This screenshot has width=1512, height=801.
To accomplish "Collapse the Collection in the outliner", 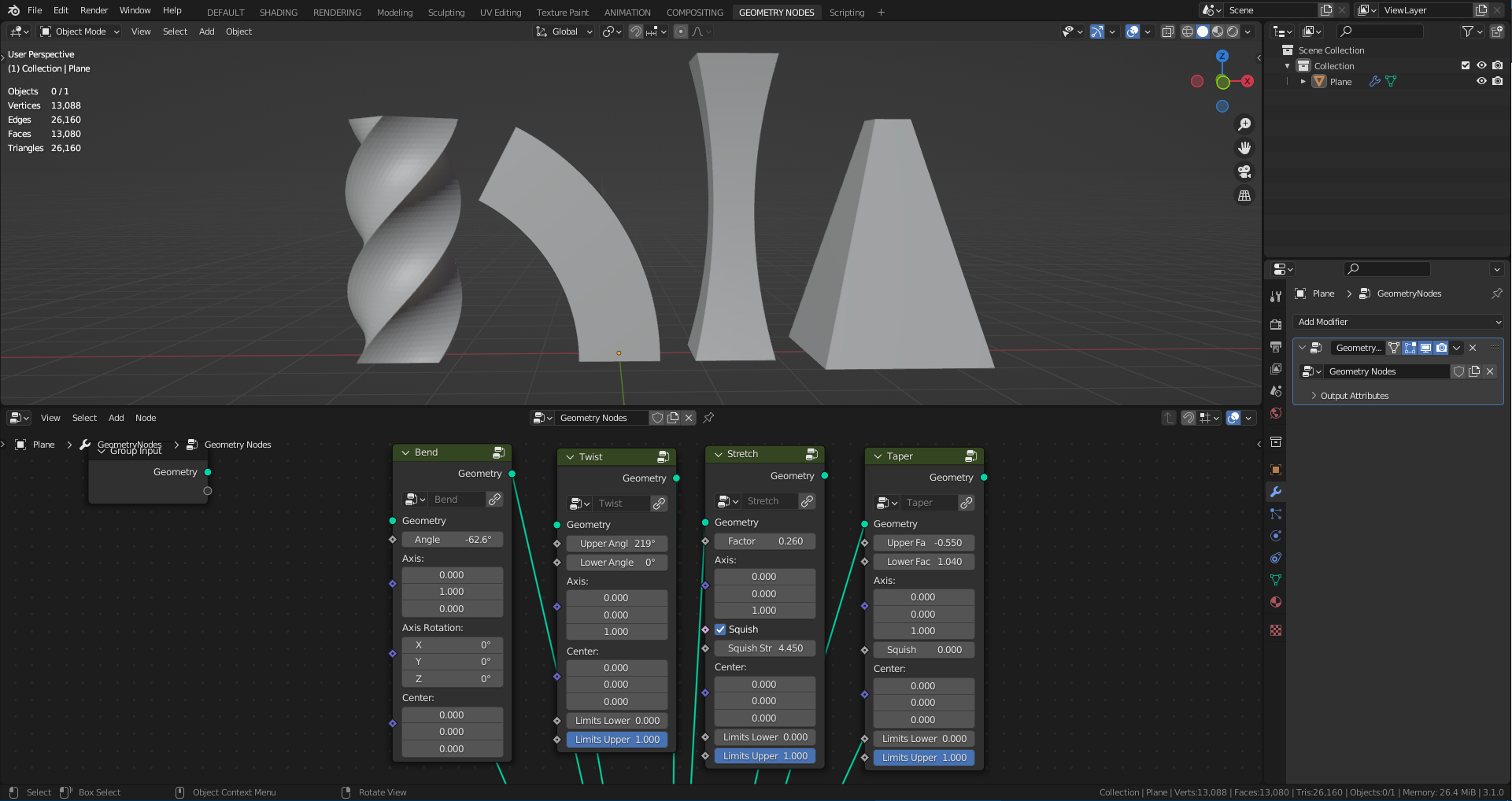I will click(1288, 65).
